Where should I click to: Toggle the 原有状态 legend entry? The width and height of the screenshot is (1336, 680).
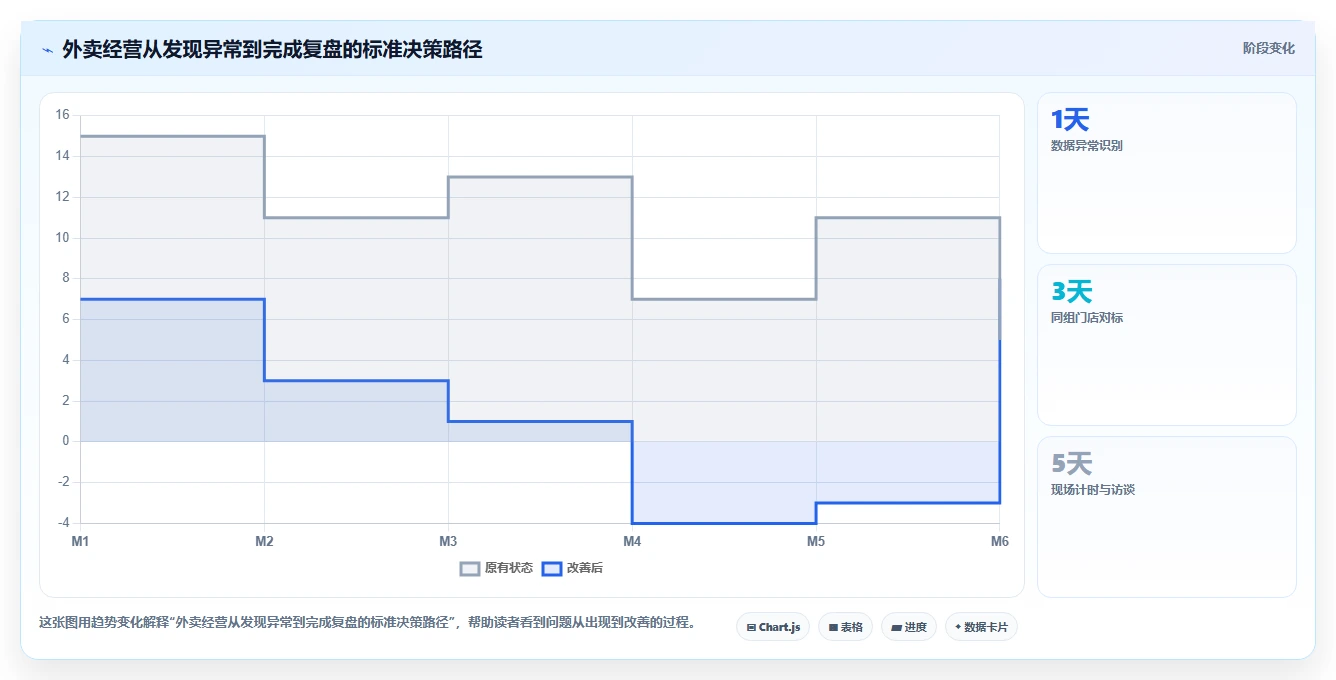(x=497, y=568)
